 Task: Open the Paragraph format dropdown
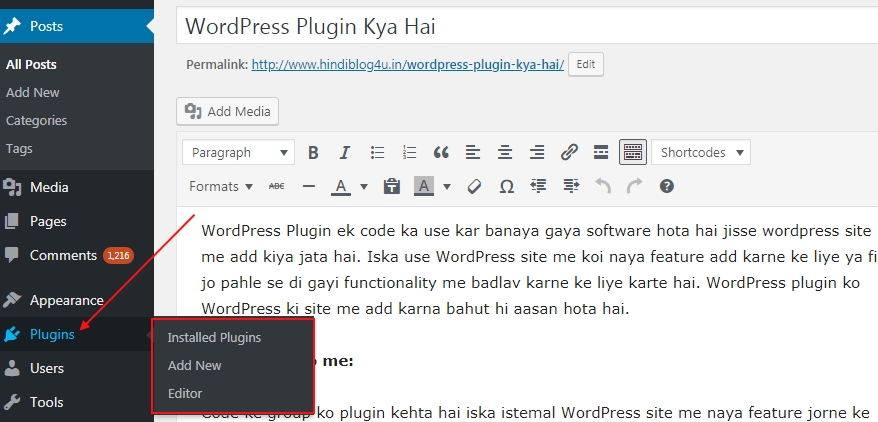239,152
